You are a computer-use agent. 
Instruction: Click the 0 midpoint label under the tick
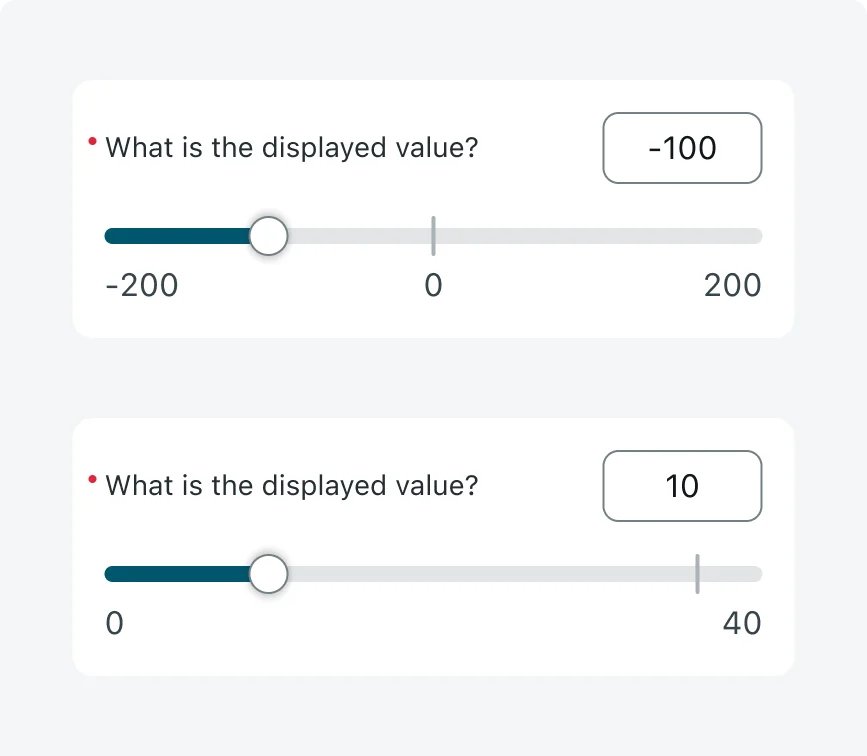click(433, 286)
